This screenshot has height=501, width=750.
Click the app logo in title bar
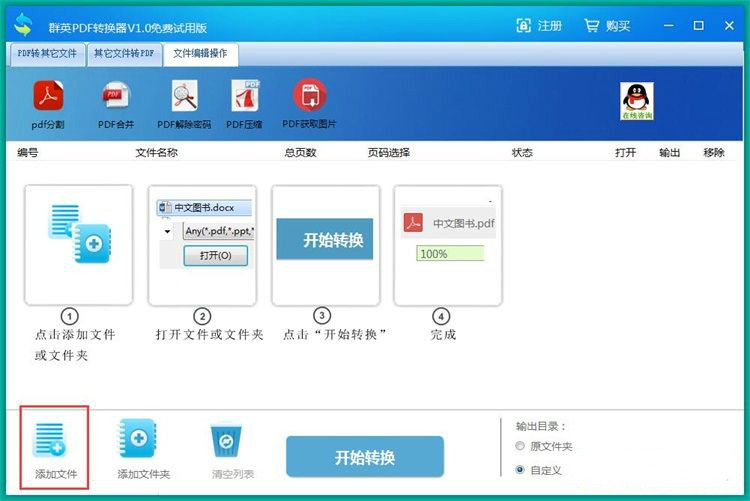(x=23, y=25)
